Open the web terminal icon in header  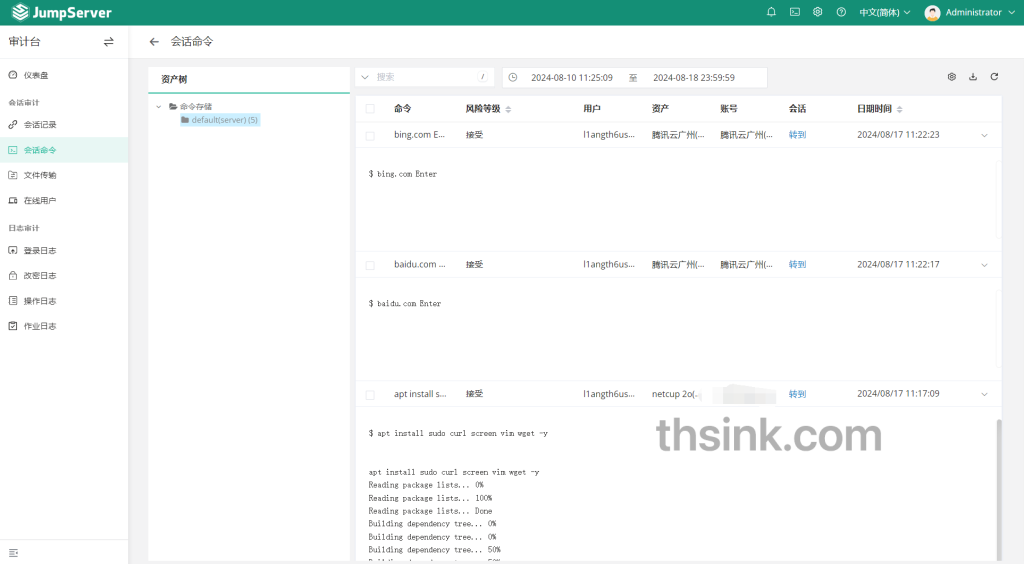coord(795,12)
